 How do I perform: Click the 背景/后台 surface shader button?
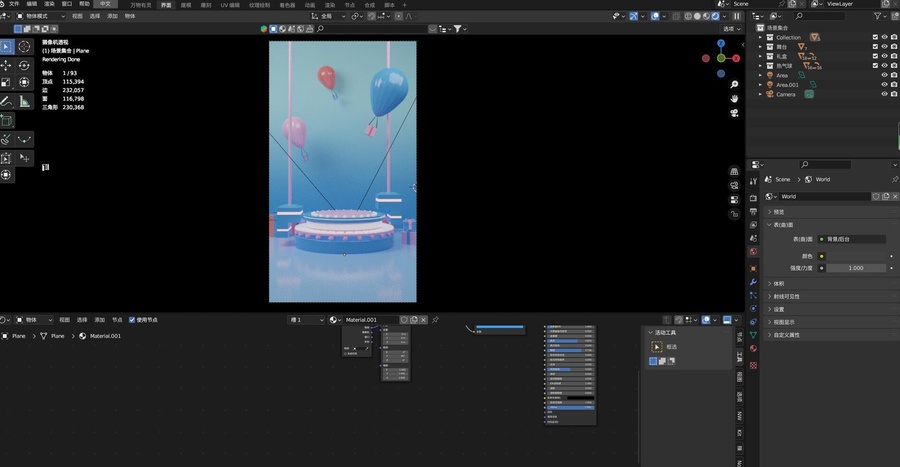point(851,239)
